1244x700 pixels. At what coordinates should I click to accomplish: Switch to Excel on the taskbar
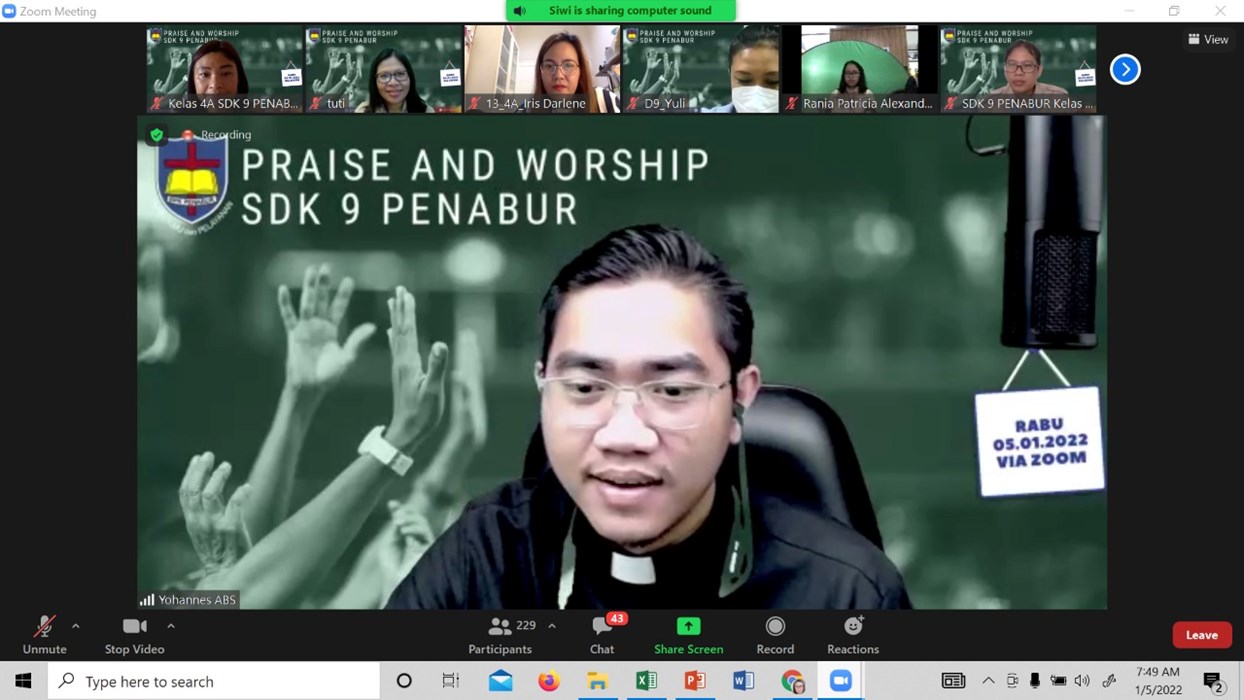click(x=646, y=681)
